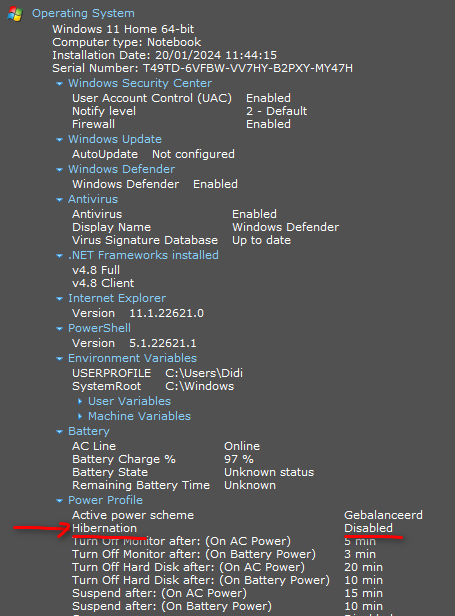Select the User Account Control (UAC) row
This screenshot has width=455, height=616.
pyautogui.click(x=182, y=98)
